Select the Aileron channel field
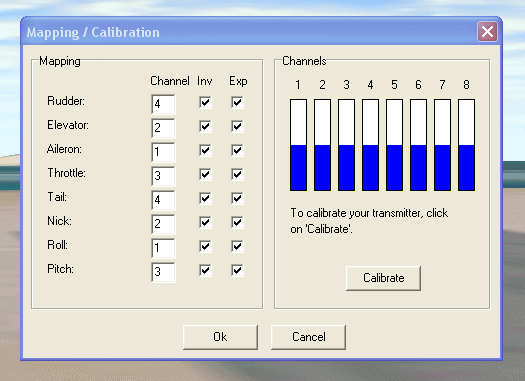This screenshot has height=381, width=525. click(163, 152)
